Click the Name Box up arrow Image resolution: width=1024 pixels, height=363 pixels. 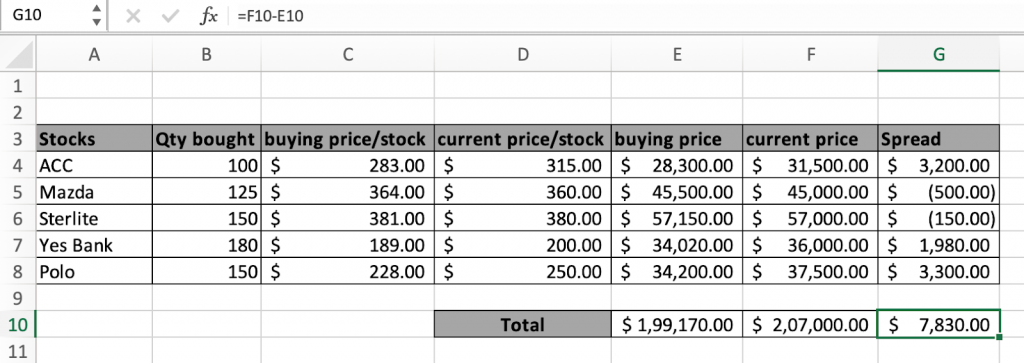[x=97, y=9]
